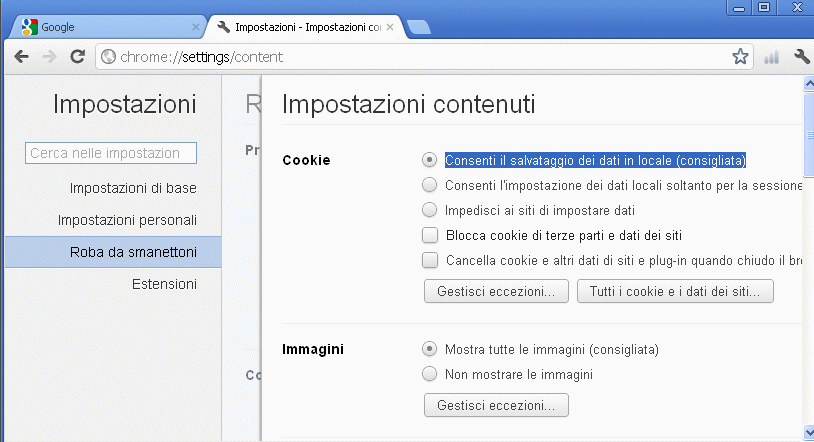This screenshot has width=814, height=442.
Task: Click the 'Cerca nelle impostazioni' search field
Action: click(111, 153)
